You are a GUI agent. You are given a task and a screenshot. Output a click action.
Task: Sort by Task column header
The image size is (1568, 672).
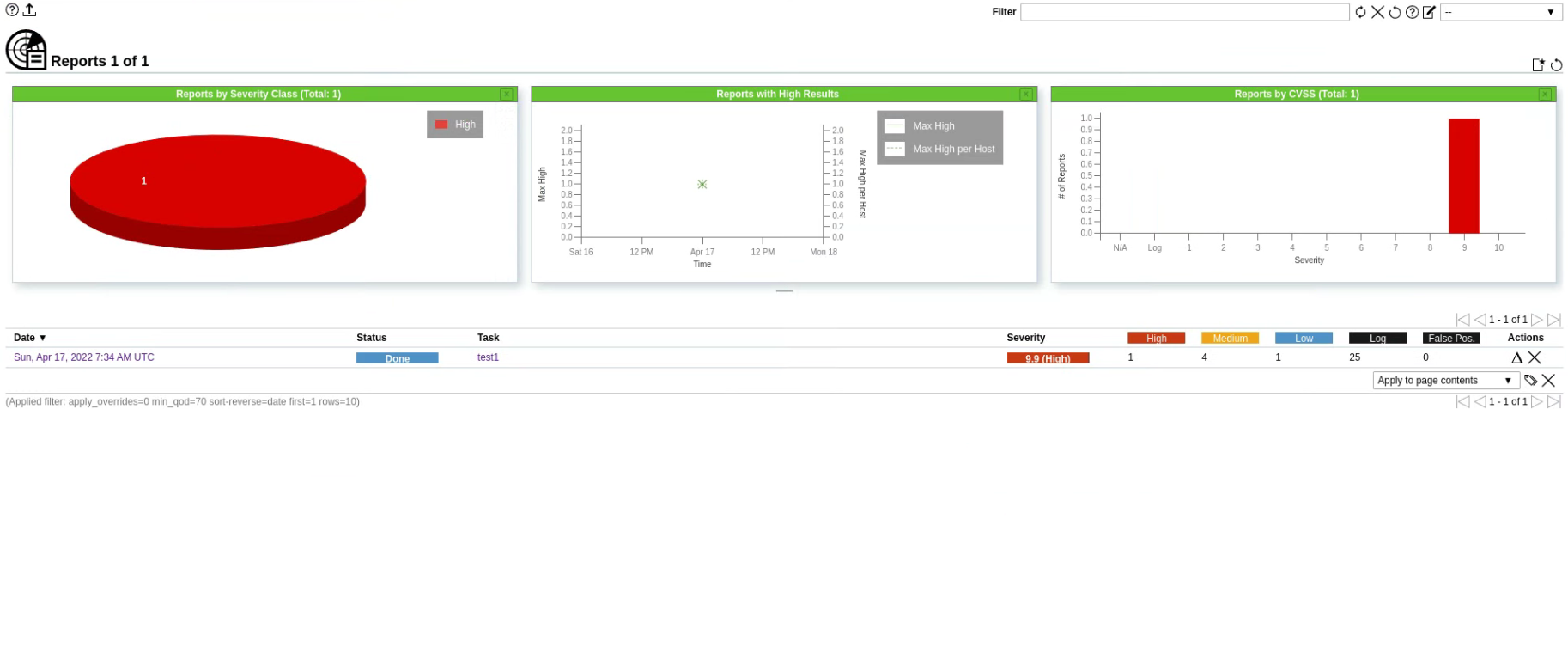(489, 338)
